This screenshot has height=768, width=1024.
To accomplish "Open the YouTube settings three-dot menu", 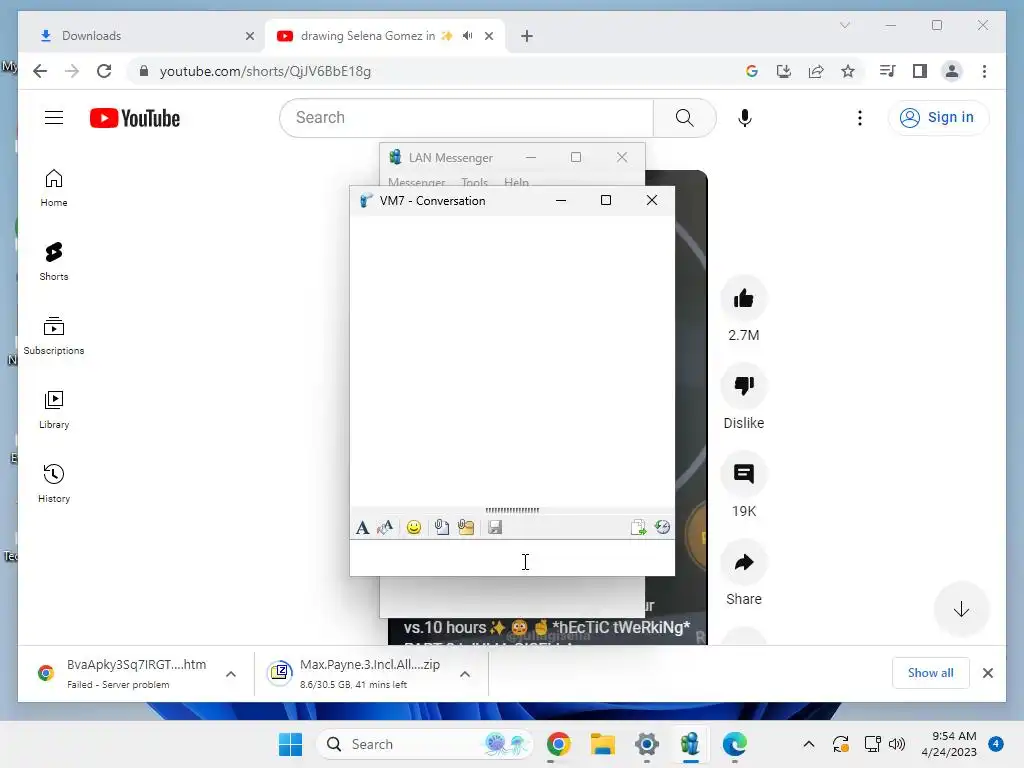I will (859, 118).
